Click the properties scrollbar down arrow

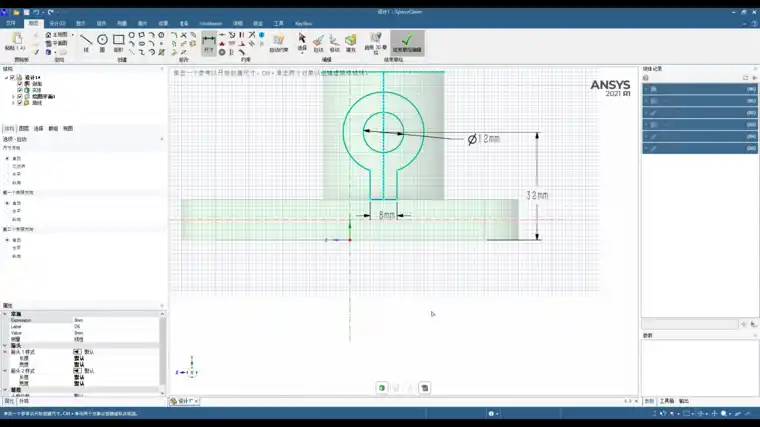[162, 393]
